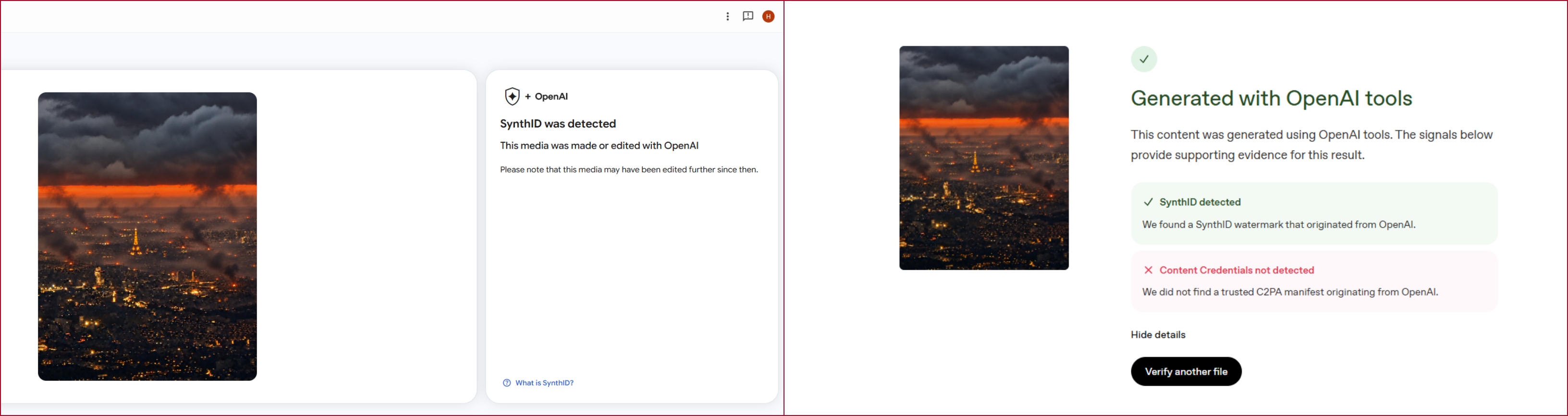Click the text about SynthID watermark from OpenAI
This screenshot has width=1568, height=416.
coord(1278,225)
